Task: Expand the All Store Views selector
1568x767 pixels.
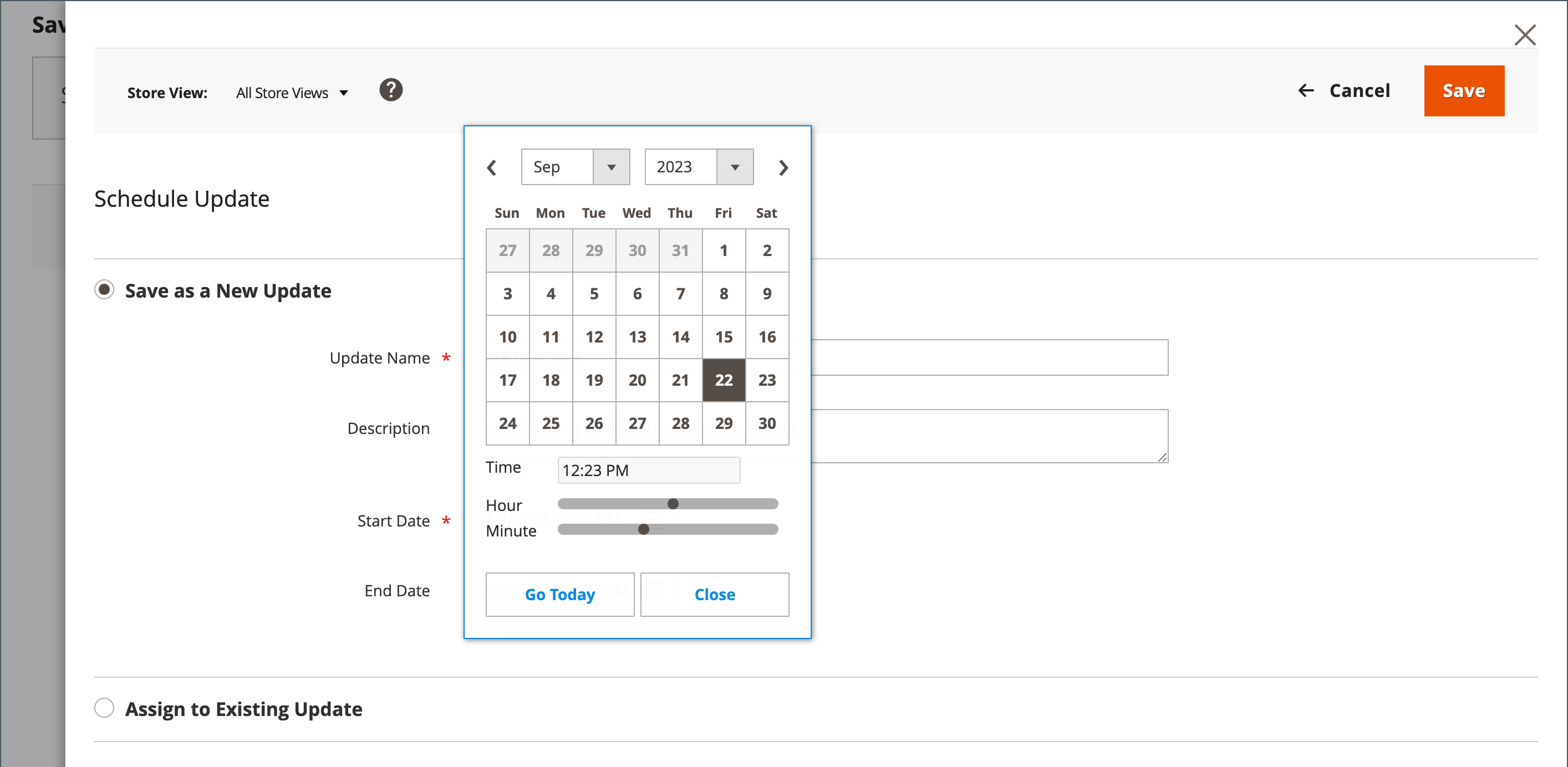Action: point(292,93)
